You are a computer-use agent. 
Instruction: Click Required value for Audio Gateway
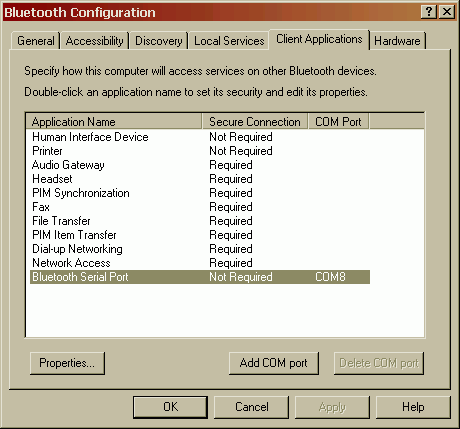(231, 165)
